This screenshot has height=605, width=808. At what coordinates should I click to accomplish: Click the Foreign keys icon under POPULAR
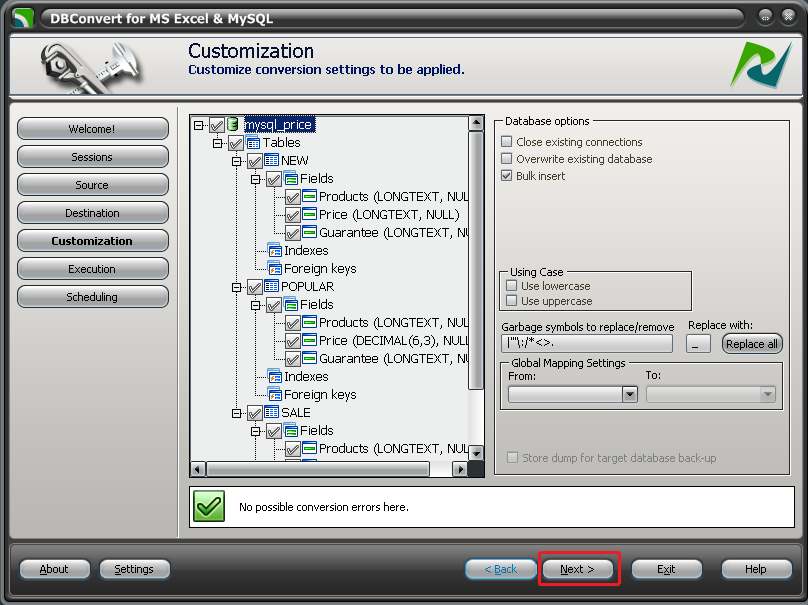[275, 394]
